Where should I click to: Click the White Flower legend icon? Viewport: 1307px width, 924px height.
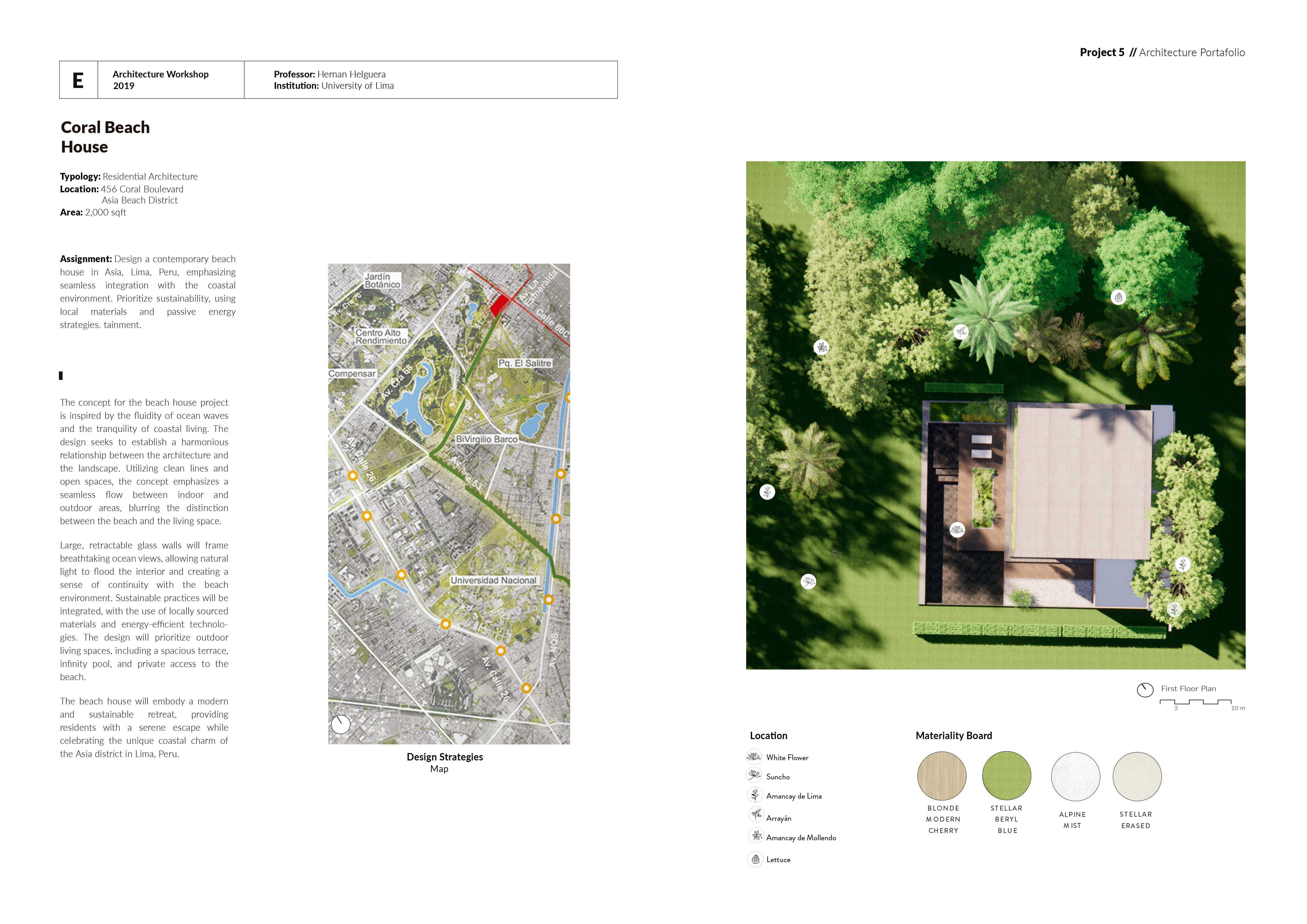click(754, 757)
